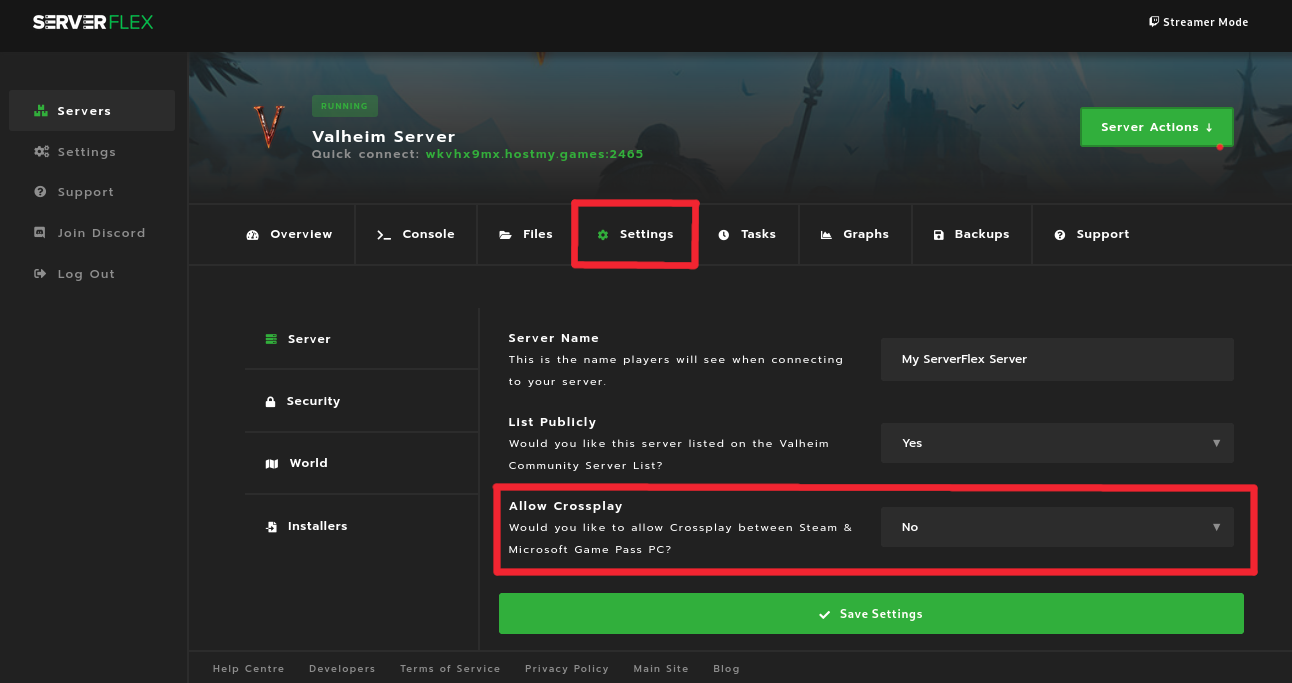The height and width of the screenshot is (683, 1292).
Task: Click the ServerFlex logo
Action: click(x=93, y=22)
